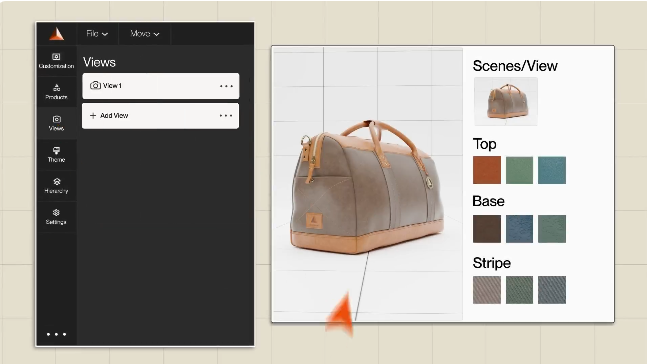Open the Theme sidebar section

coord(57,154)
